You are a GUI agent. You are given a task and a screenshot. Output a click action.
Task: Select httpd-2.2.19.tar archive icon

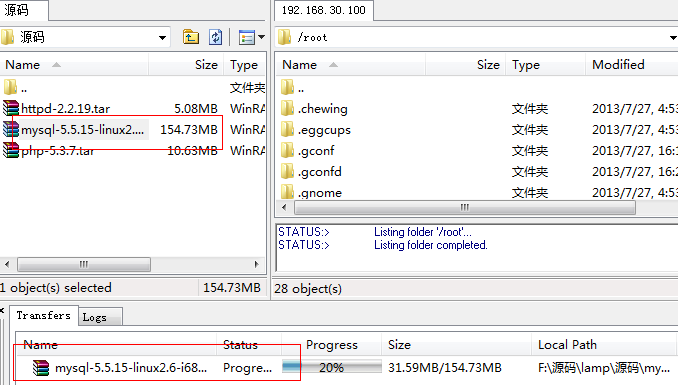pyautogui.click(x=11, y=108)
